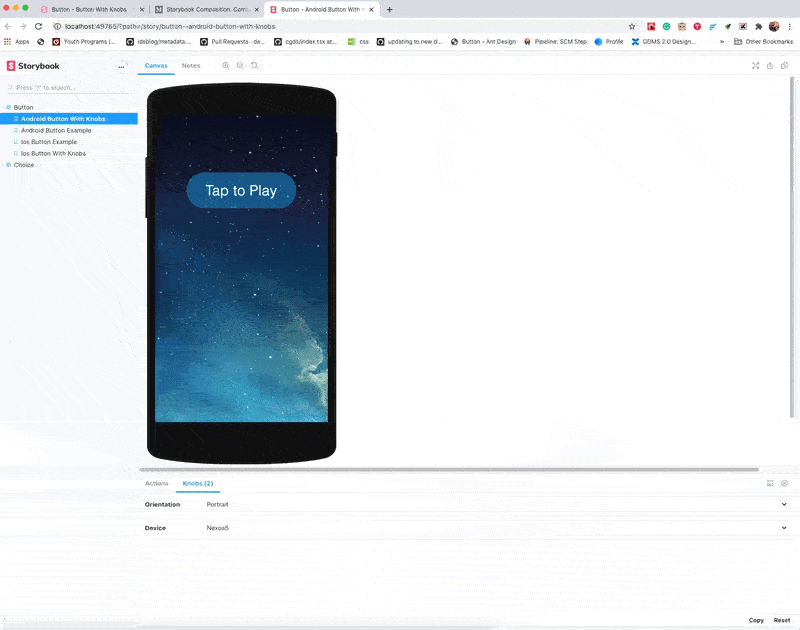Click the zoom out canvas icon
Viewport: 800px width, 630px height.
coord(240,65)
